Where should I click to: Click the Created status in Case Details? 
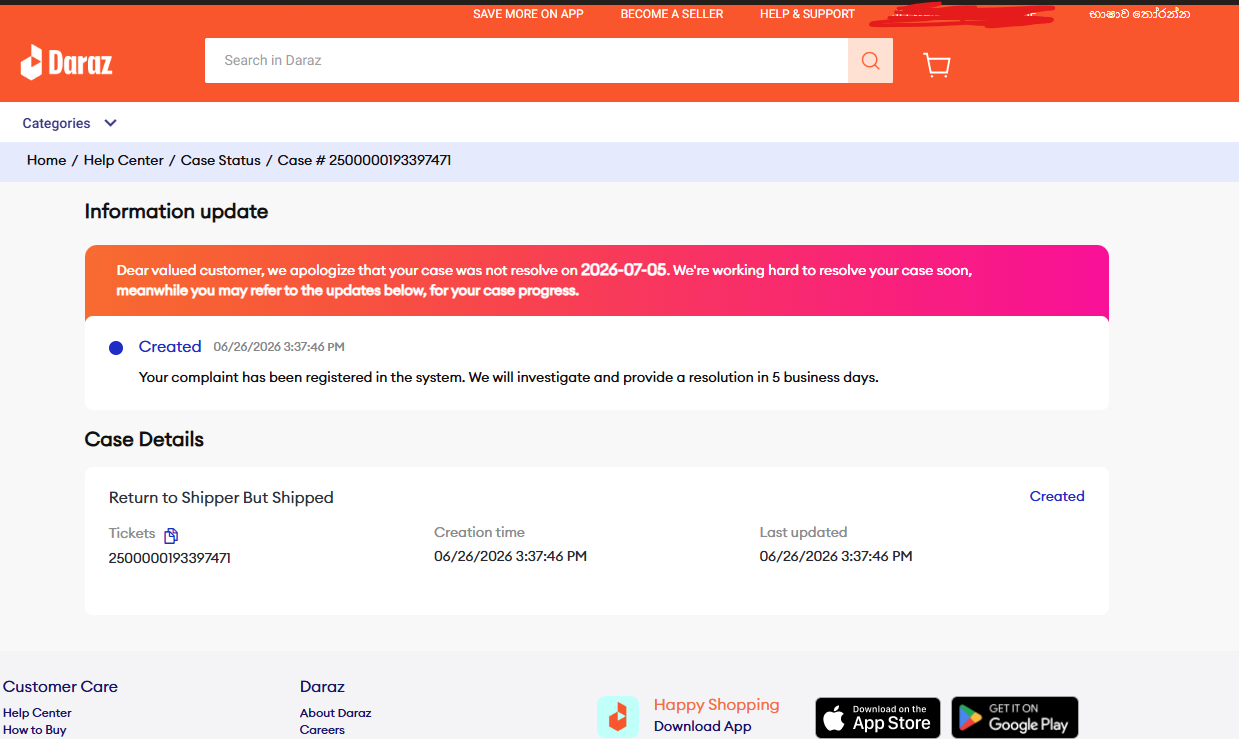click(x=1057, y=496)
